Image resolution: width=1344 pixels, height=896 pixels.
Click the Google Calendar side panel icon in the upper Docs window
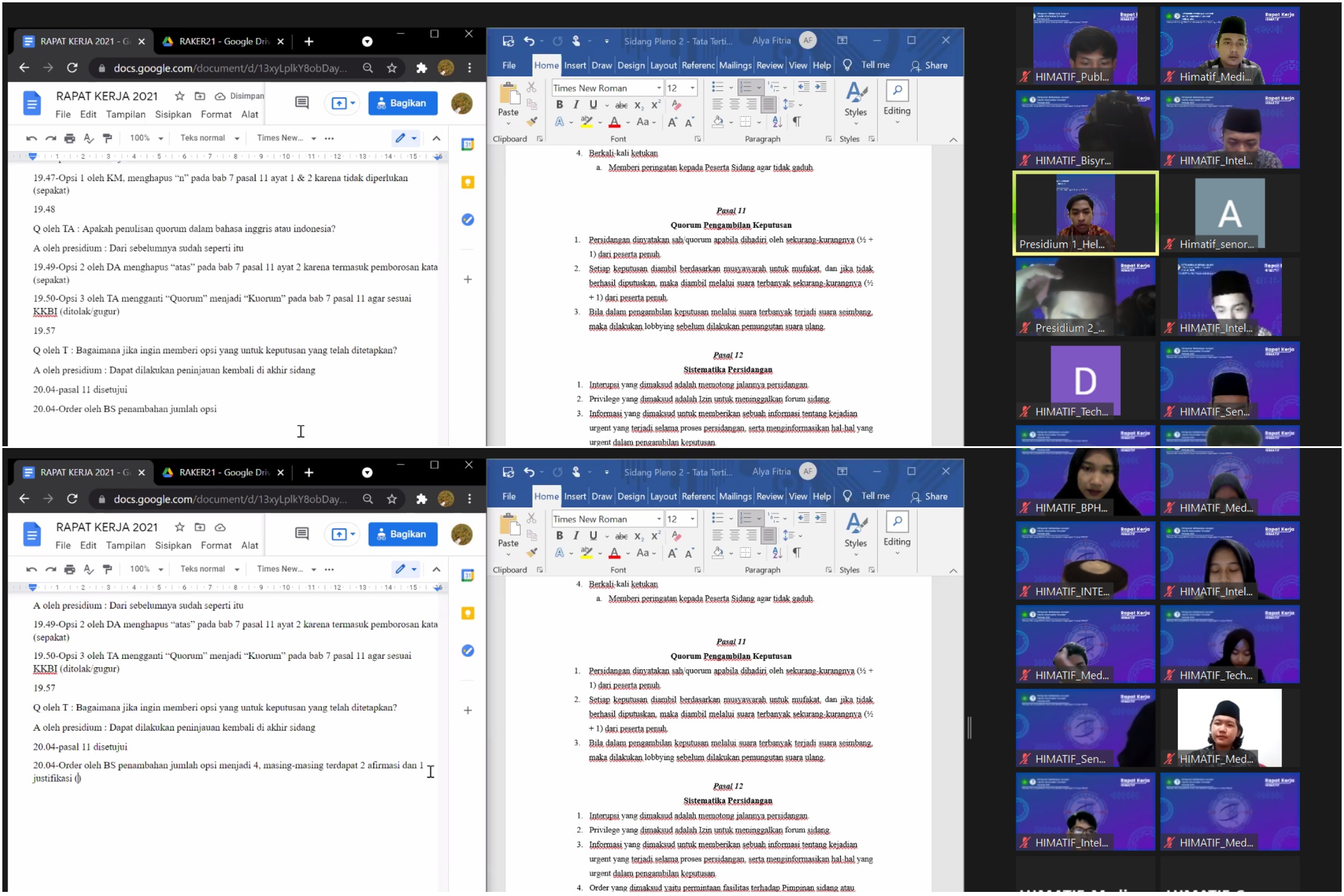tap(467, 144)
